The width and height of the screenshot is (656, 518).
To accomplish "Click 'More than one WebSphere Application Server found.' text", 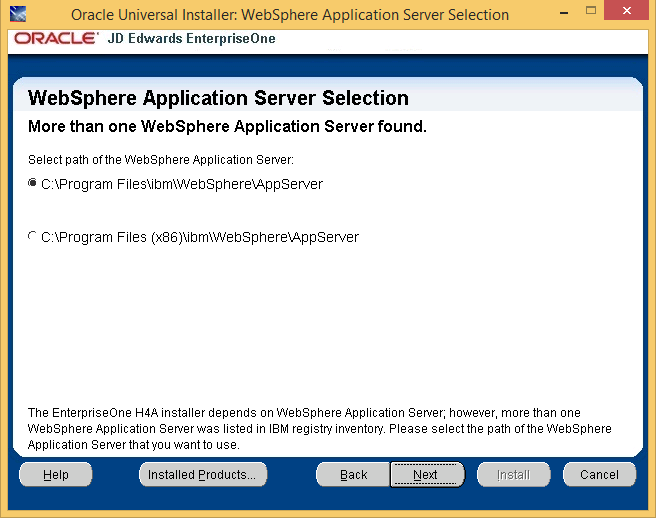I will click(x=227, y=126).
